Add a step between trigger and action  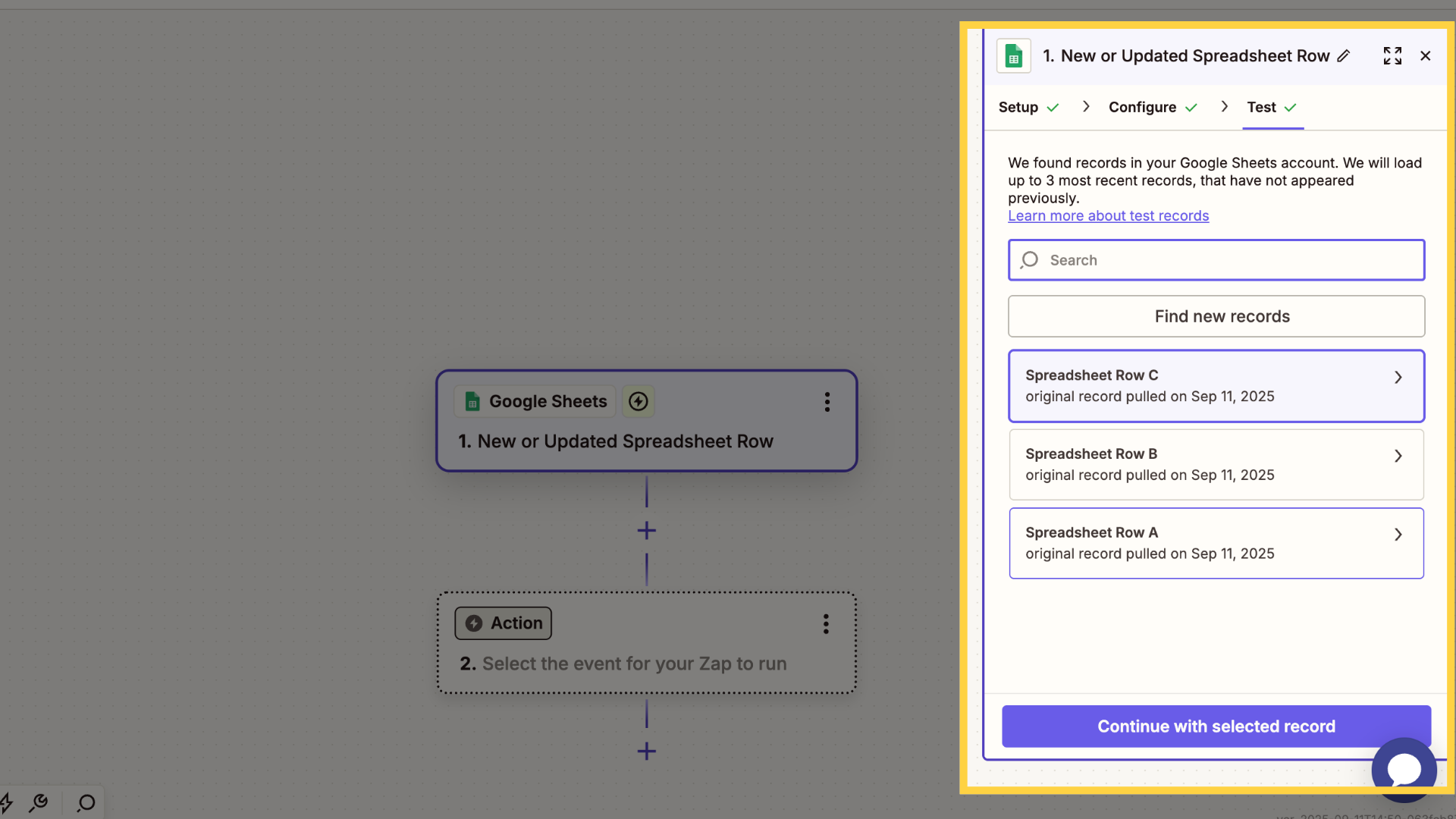pos(647,531)
